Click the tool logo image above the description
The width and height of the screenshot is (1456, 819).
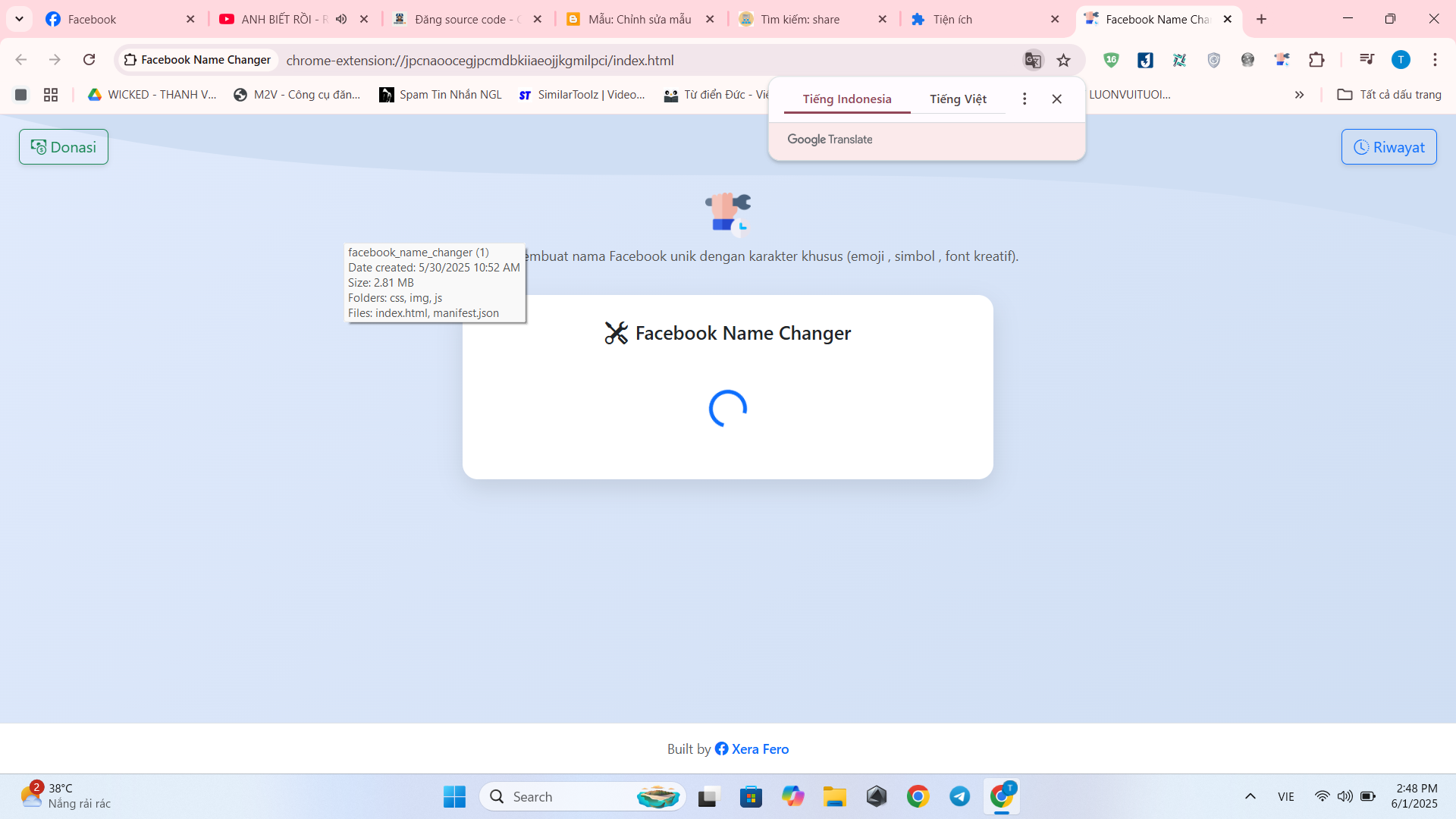click(728, 213)
